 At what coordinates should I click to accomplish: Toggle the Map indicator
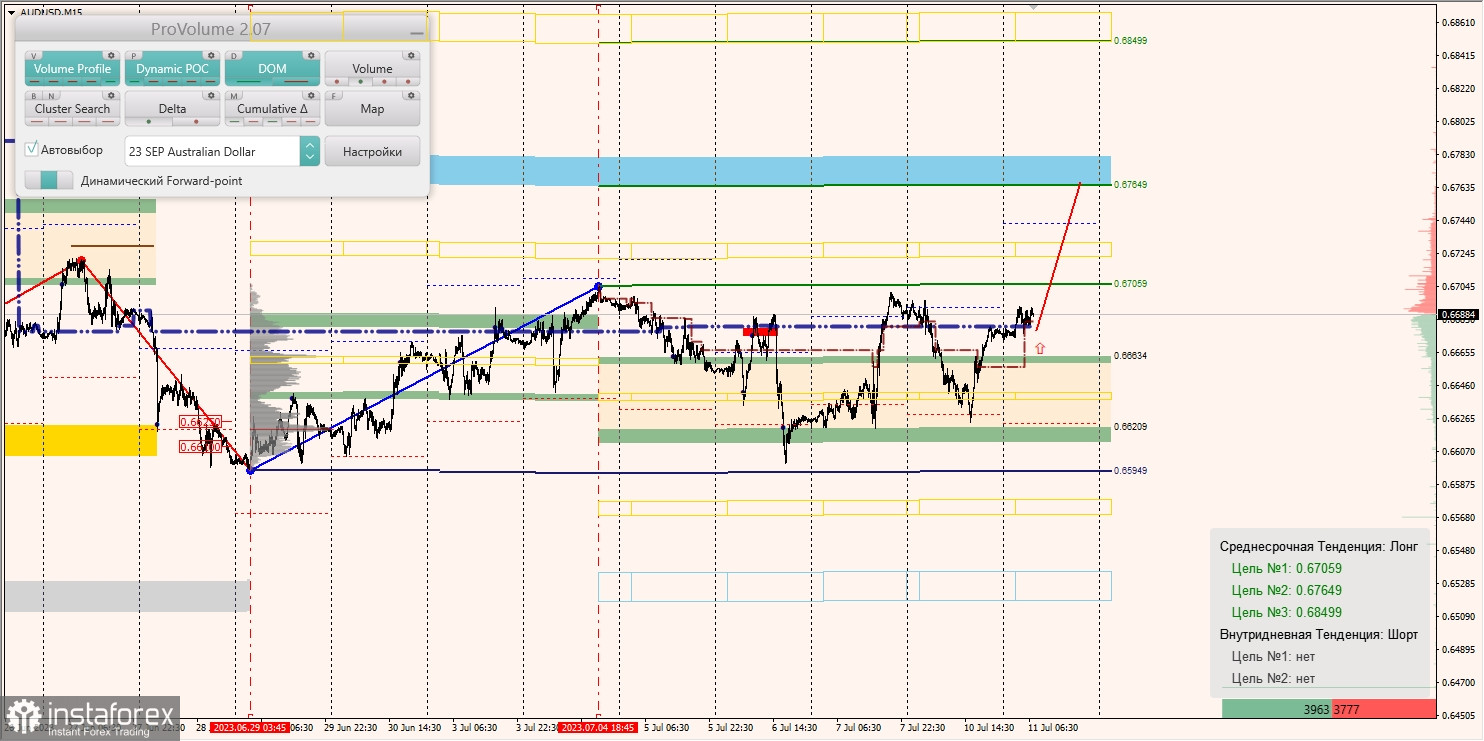(x=372, y=109)
